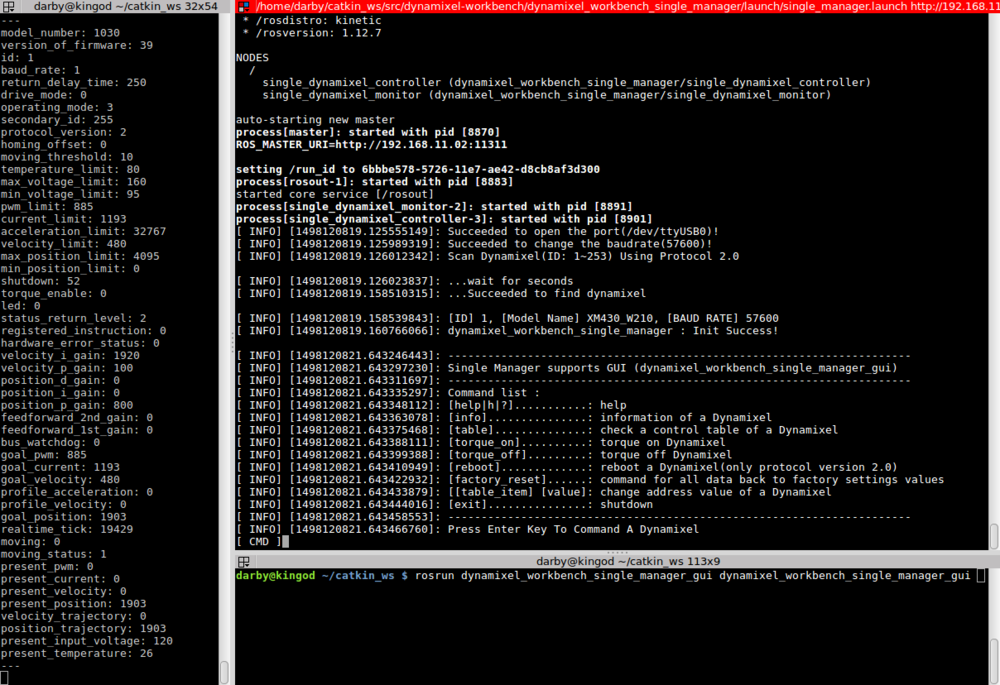Click the scrollbar thumb of the left terminal pane
Viewport: 1000px width, 685px height.
click(x=225, y=672)
